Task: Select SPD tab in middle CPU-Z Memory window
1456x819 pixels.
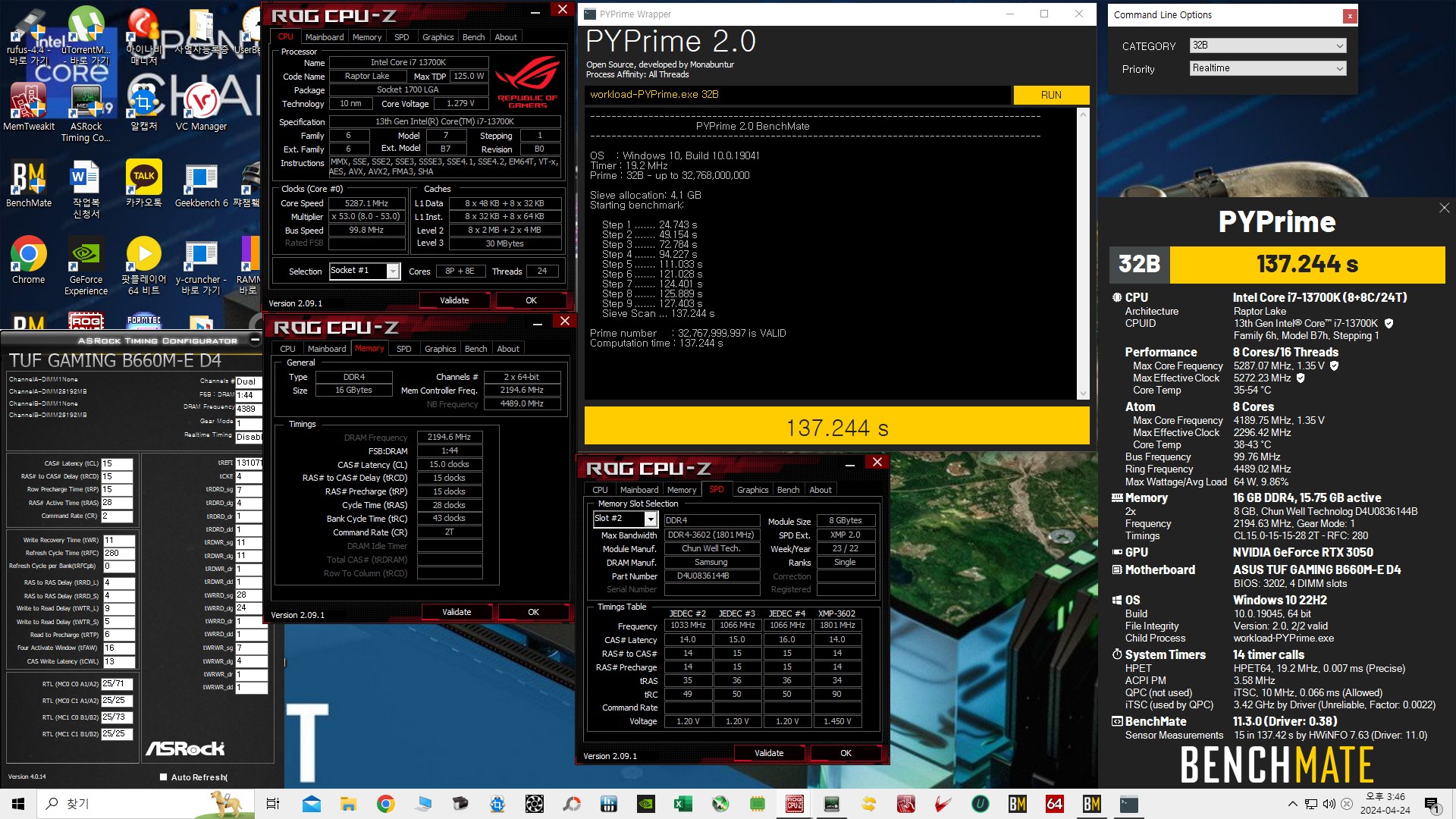Action: click(404, 349)
